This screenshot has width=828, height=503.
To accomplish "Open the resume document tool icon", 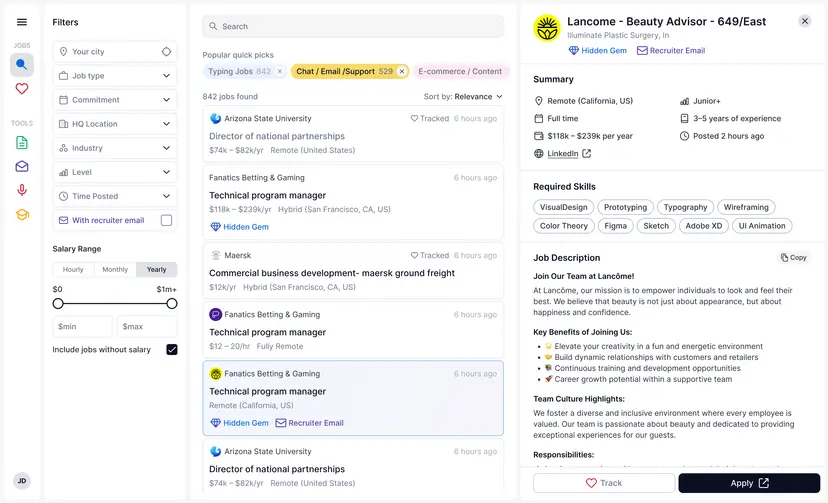I will [22, 142].
